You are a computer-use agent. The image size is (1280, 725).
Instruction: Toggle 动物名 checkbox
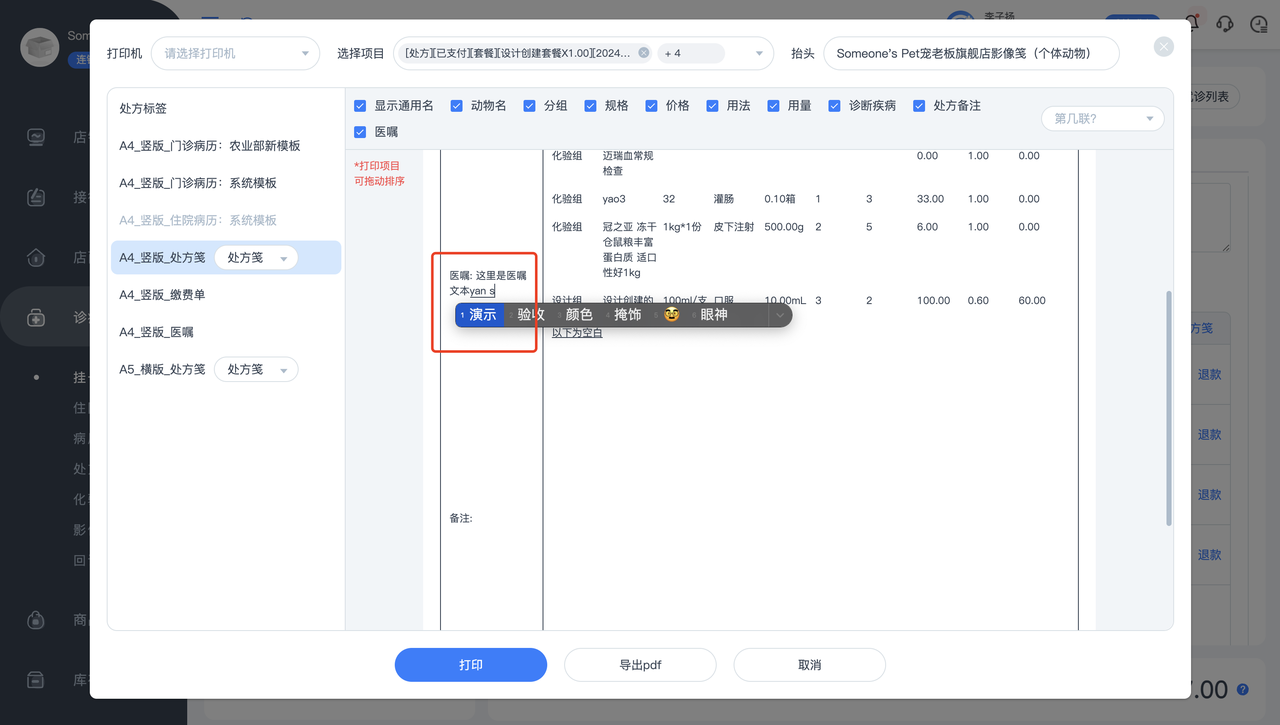pos(457,106)
